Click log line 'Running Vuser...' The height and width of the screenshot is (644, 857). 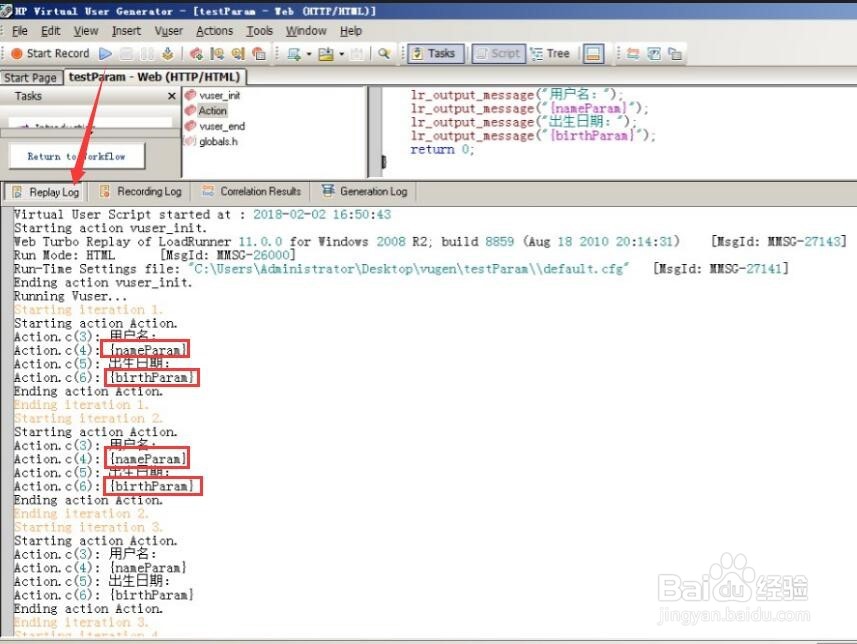[x=71, y=296]
